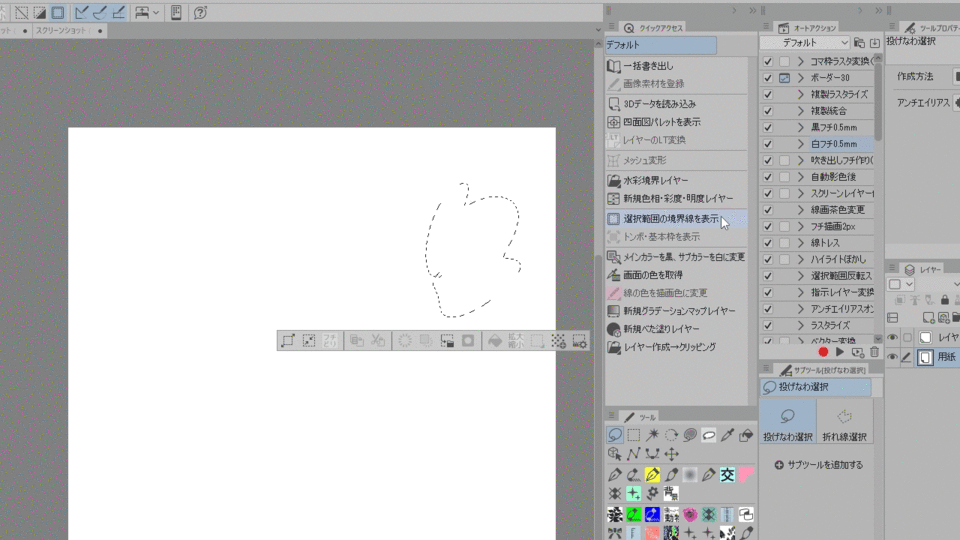This screenshot has height=540, width=960.
Task: Uncheck the 白フチ0.5mm action checkbox
Action: [x=768, y=144]
